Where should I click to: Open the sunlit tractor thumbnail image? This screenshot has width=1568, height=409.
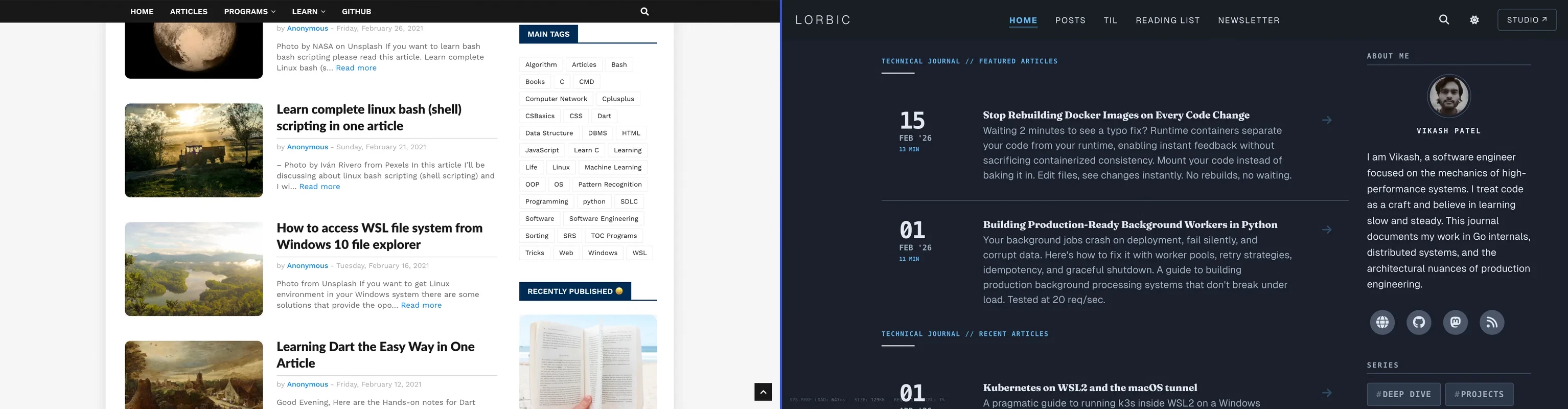coord(194,150)
